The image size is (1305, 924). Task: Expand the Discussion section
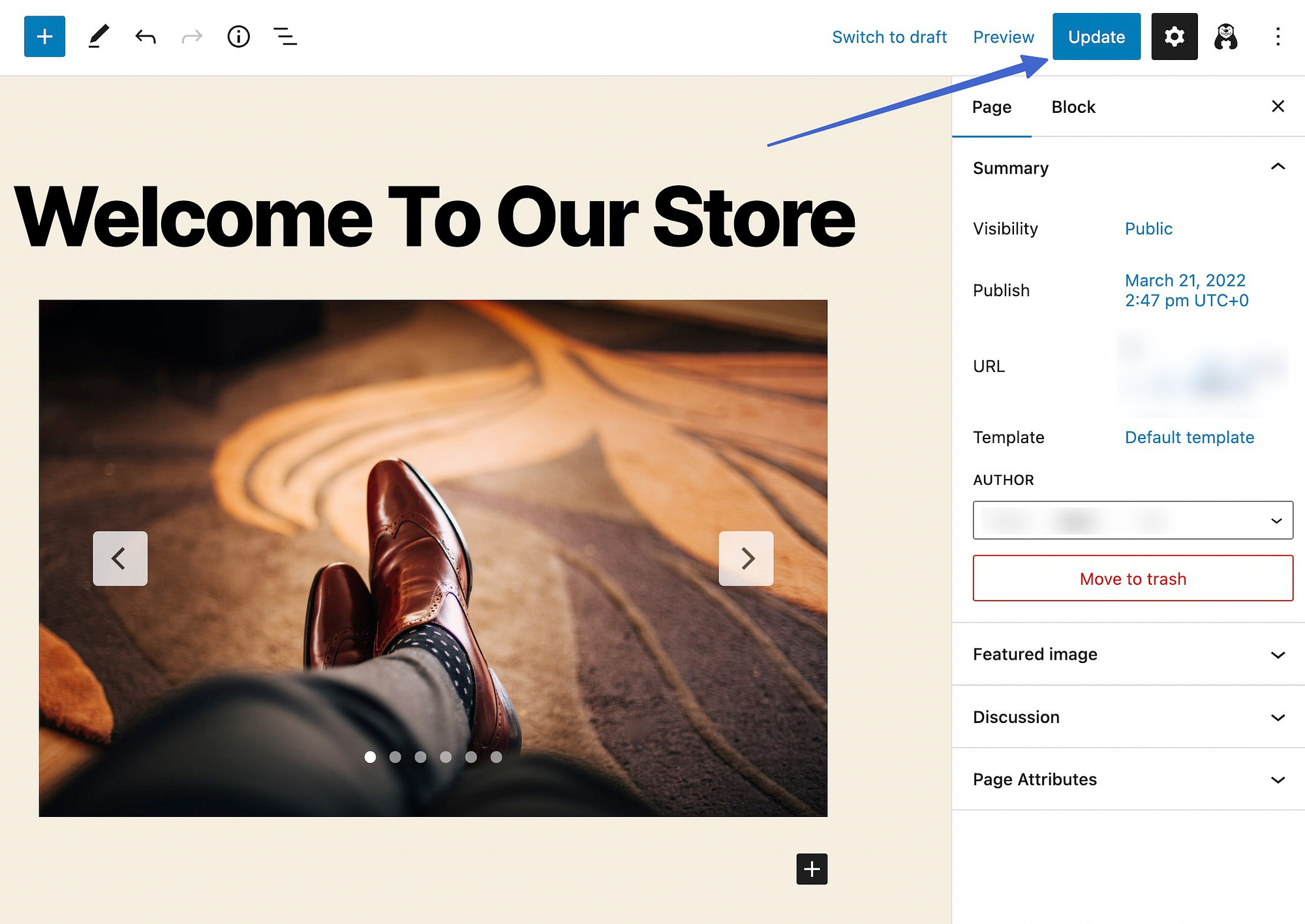[x=1278, y=716]
